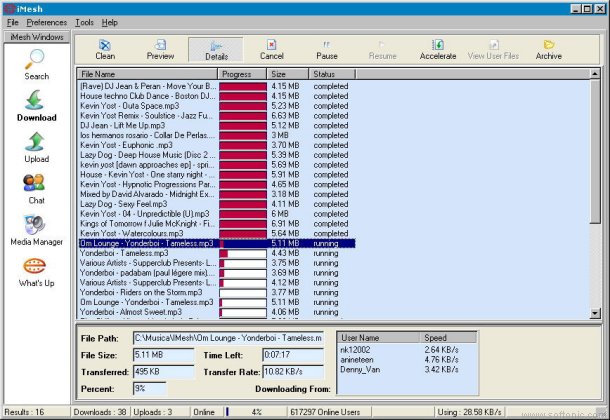Cancel the selected download
Screen dimensions: 610x420
click(272, 49)
